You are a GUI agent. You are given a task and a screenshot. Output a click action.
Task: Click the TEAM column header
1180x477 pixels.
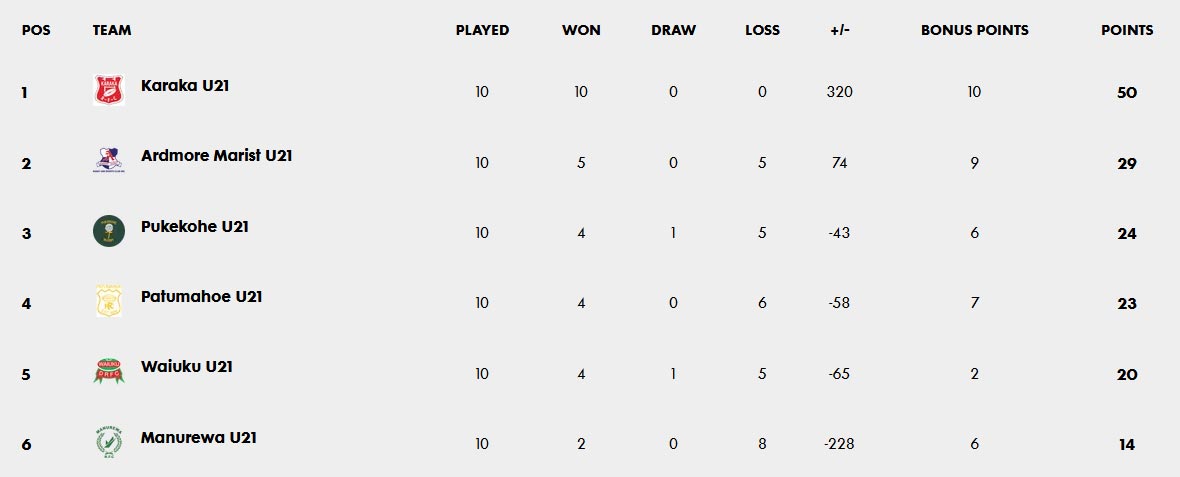coord(112,30)
